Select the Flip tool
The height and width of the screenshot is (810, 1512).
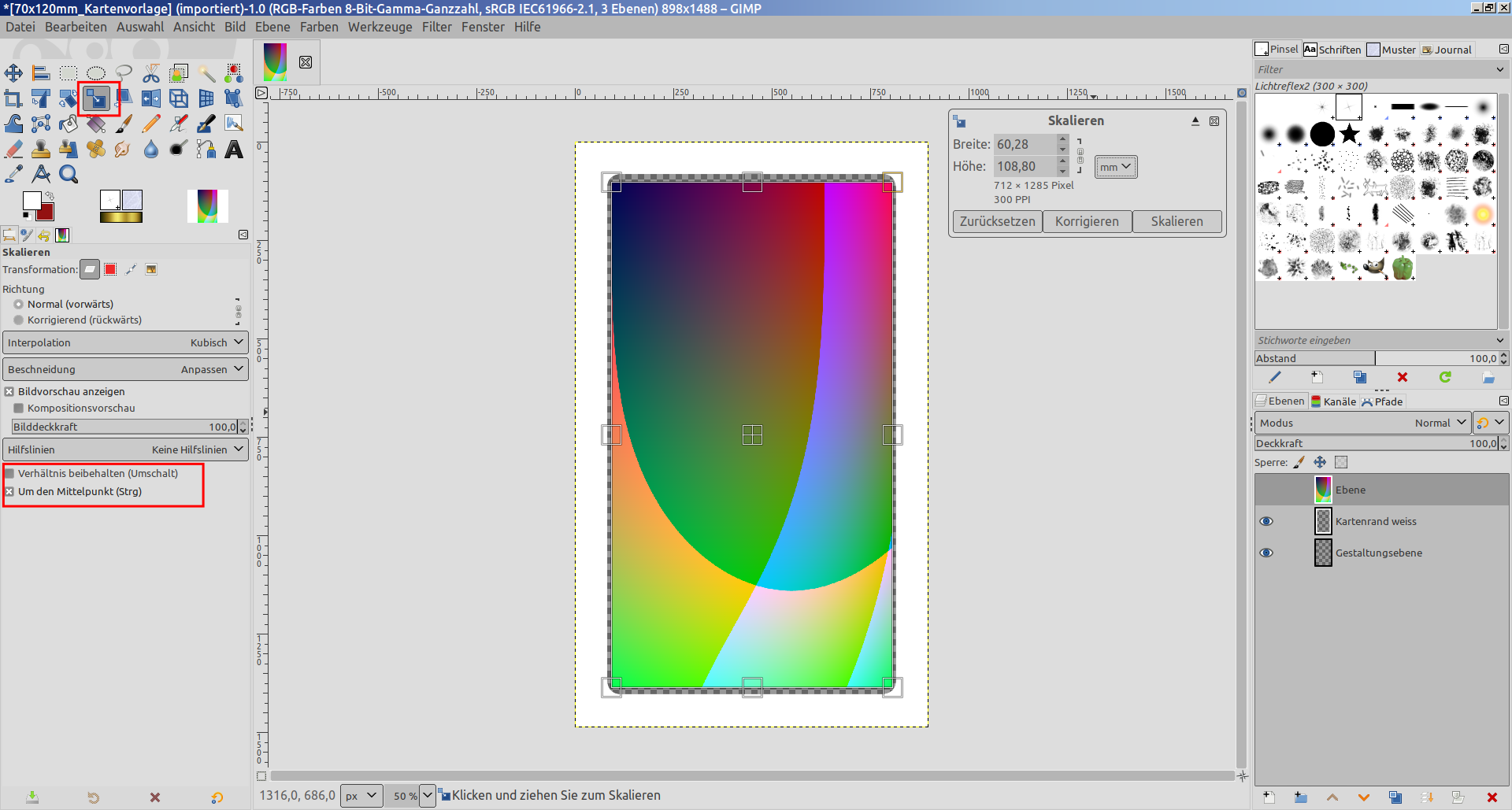click(151, 98)
